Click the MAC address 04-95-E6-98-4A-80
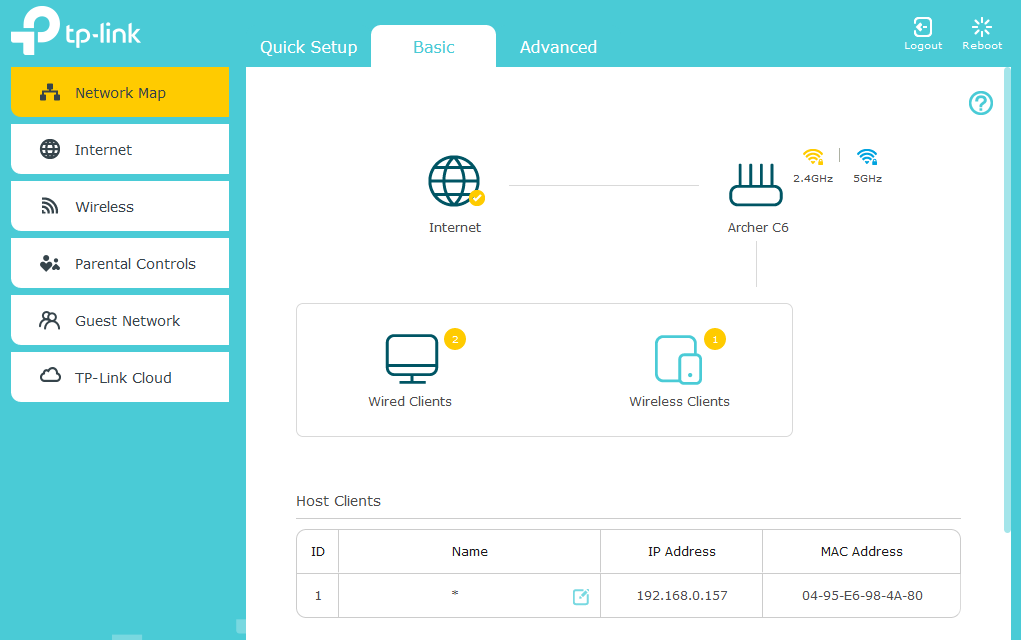 tap(862, 595)
